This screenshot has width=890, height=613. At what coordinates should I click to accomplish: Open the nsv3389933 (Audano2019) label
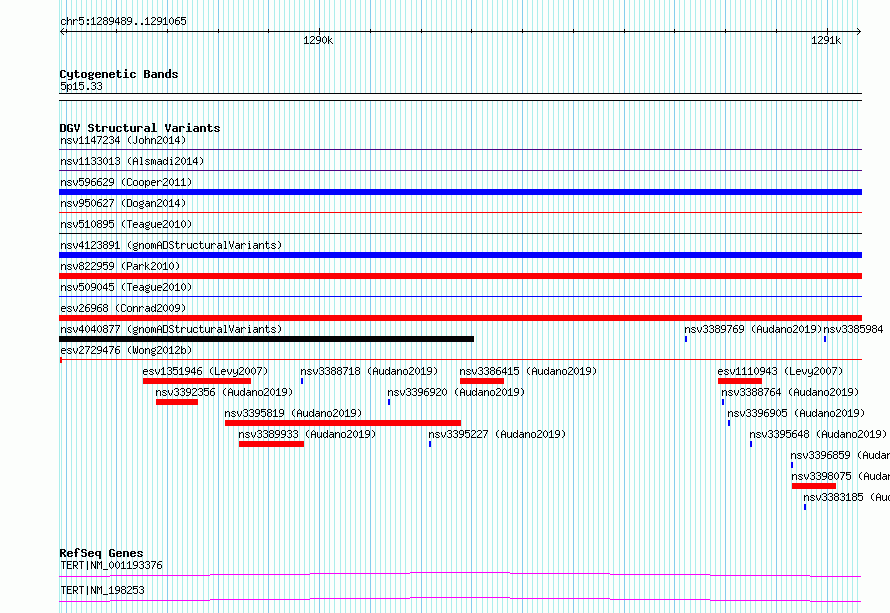(307, 434)
